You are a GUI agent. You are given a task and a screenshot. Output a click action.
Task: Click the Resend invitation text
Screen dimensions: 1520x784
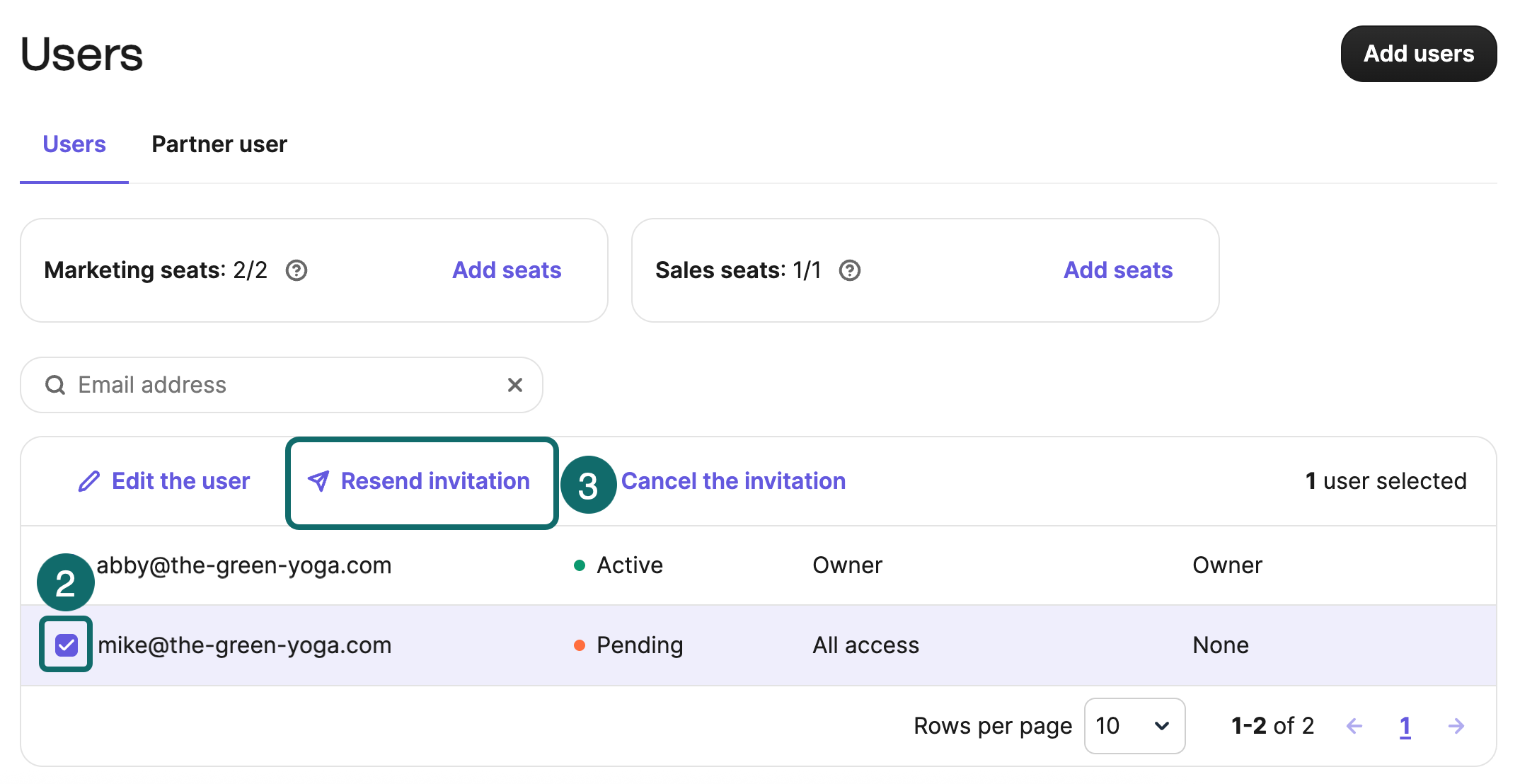click(x=435, y=481)
